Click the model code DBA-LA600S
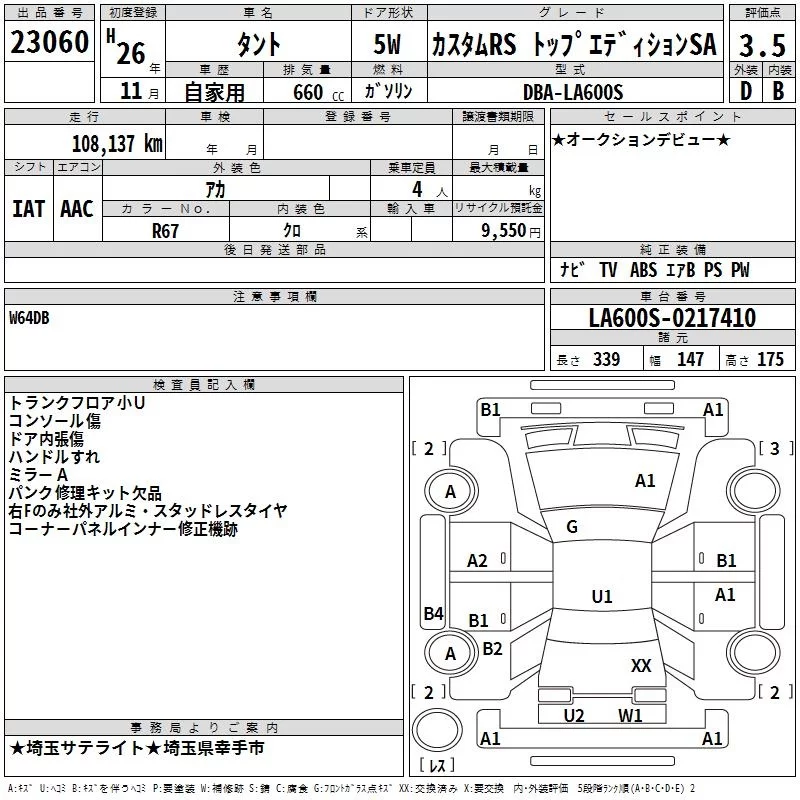Viewport: 800px width, 800px height. click(573, 92)
